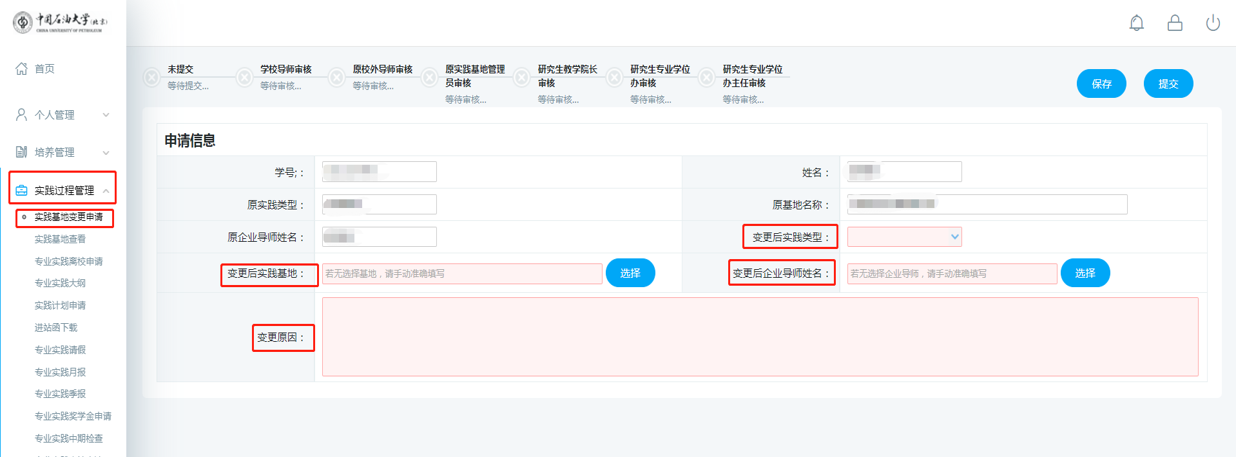
Task: Open the 变更后实践类型 dropdown
Action: coord(904,237)
